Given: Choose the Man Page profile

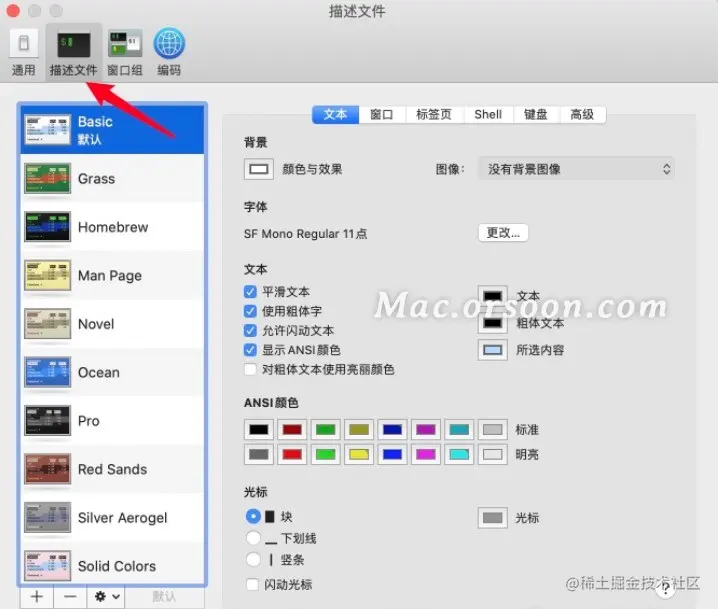Looking at the screenshot, I should pos(113,275).
